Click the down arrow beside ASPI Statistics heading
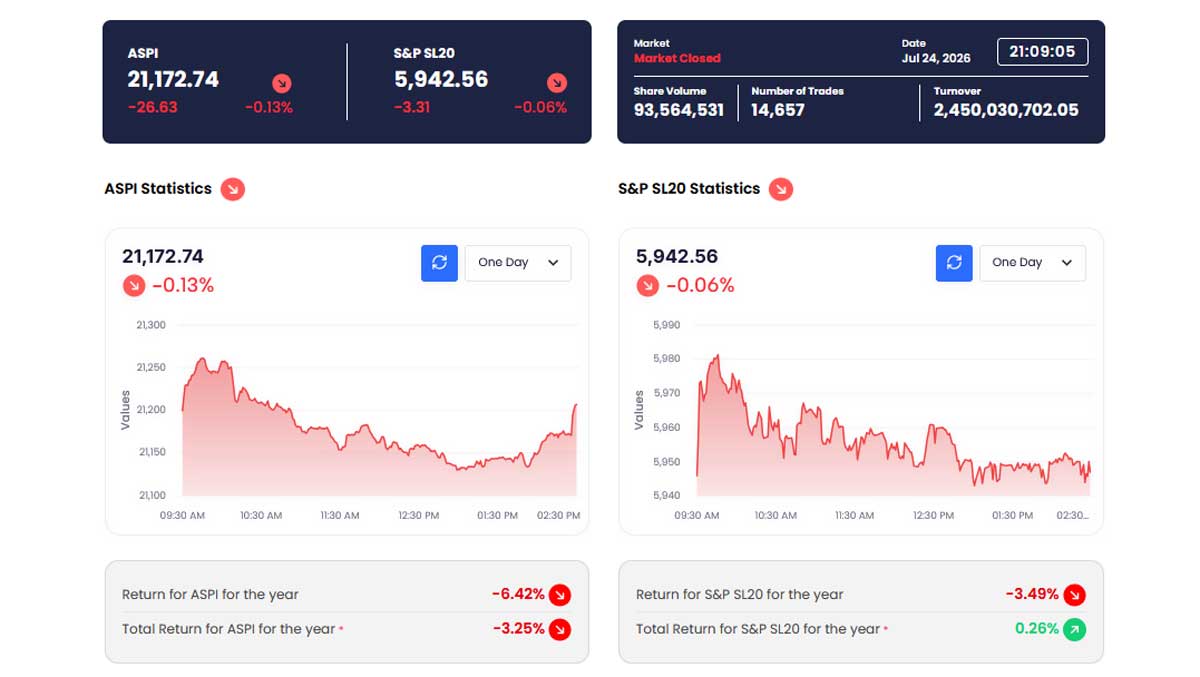Image resolution: width=1200 pixels, height=677 pixels. point(233,188)
